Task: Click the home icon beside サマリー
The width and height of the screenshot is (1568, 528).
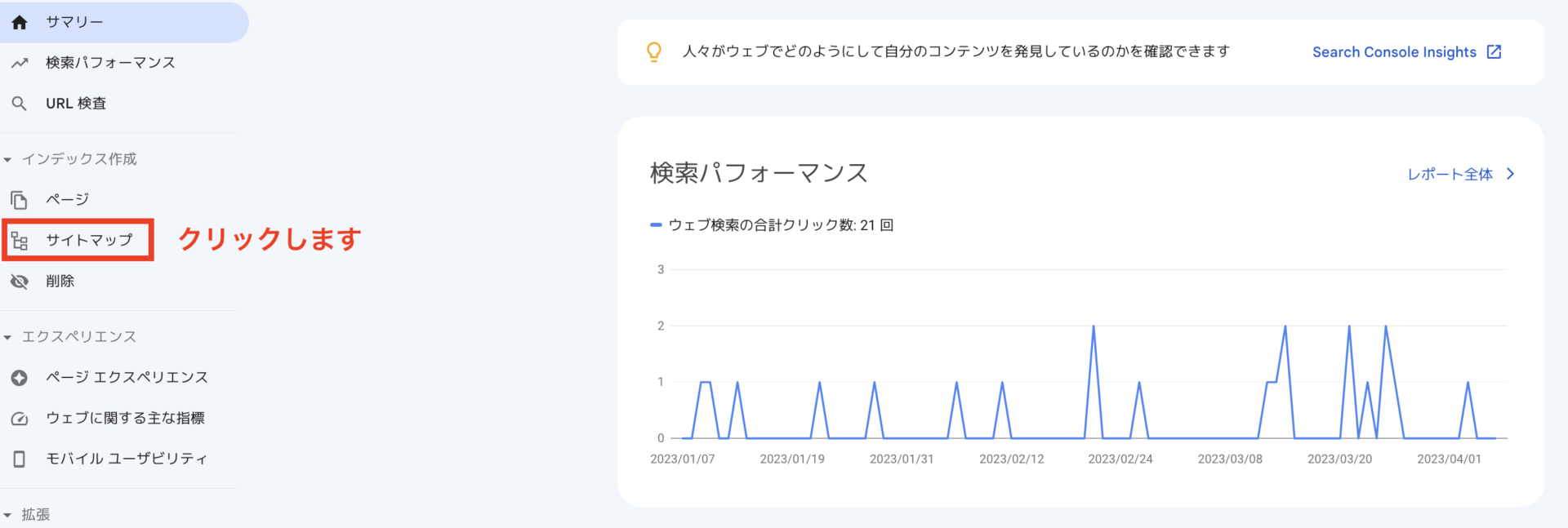Action: coord(20,22)
